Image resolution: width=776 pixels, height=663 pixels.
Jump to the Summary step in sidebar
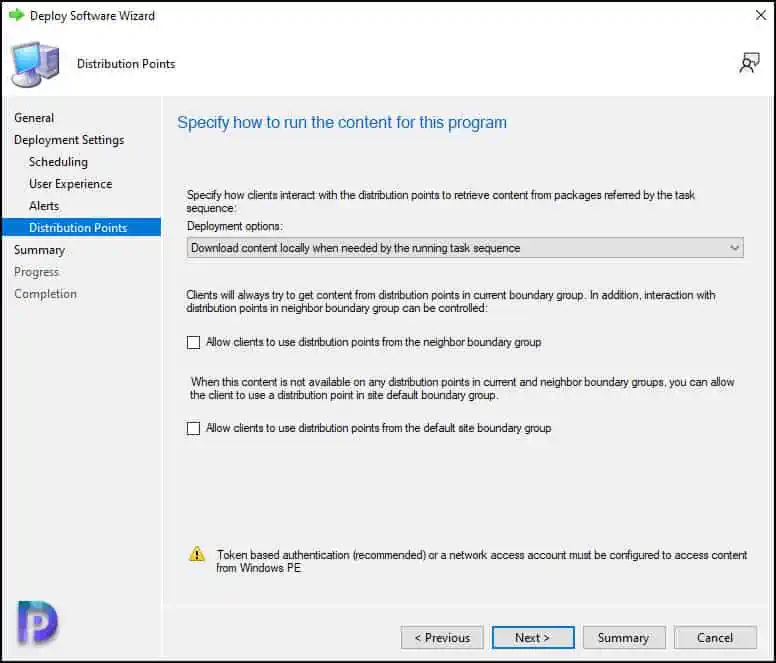tap(39, 250)
